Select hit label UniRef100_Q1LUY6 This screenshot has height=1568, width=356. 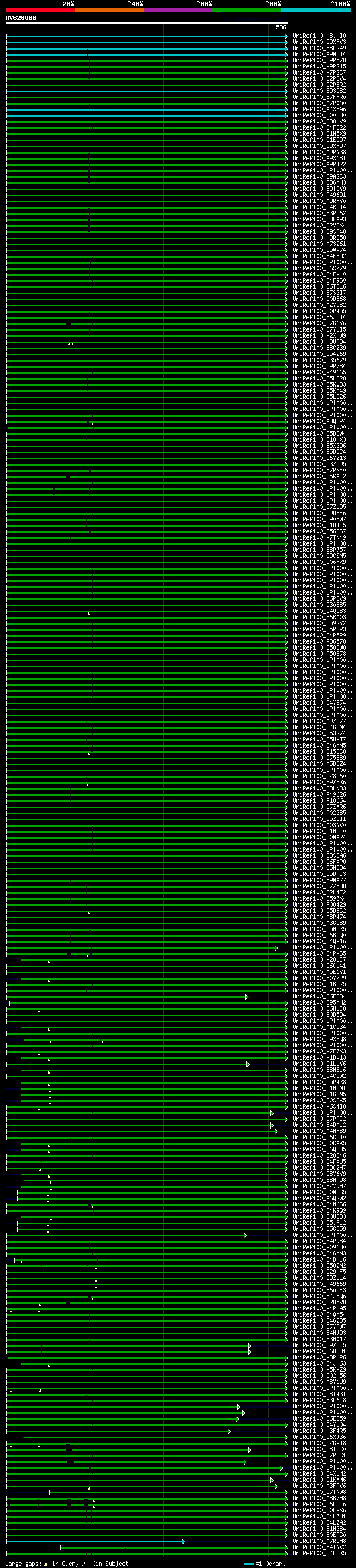319,1064
